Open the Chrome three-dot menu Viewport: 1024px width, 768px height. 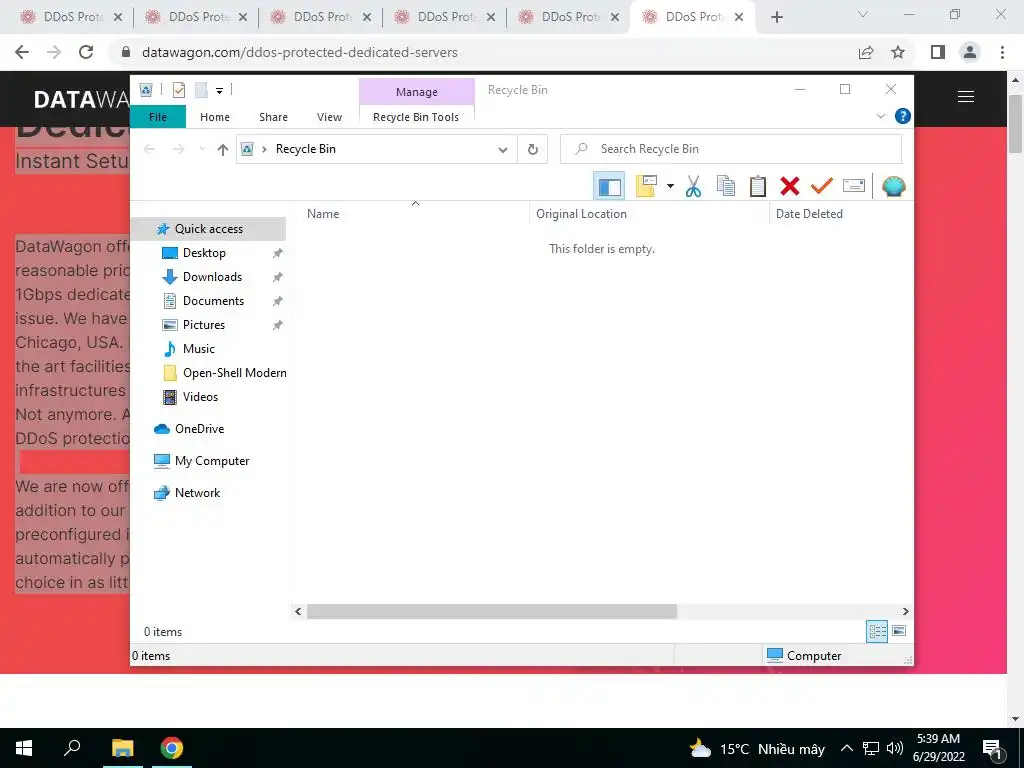tap(1002, 52)
